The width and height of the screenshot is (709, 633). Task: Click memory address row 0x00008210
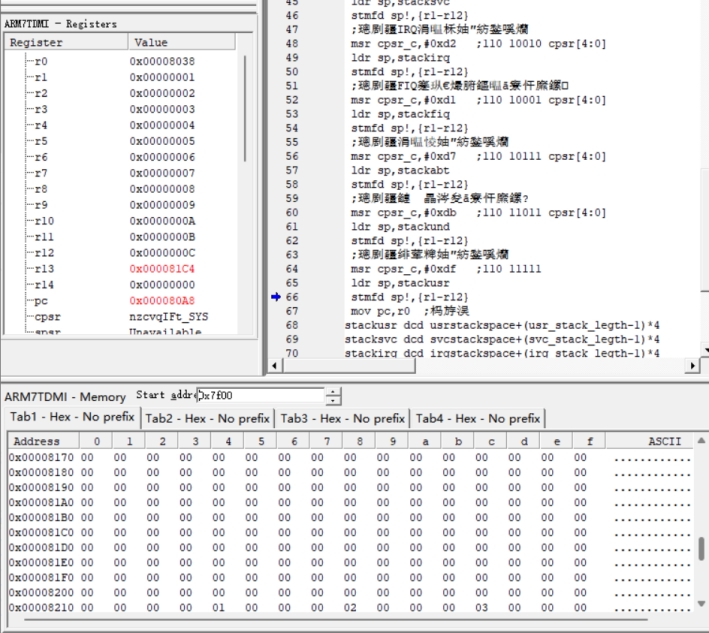(x=41, y=608)
